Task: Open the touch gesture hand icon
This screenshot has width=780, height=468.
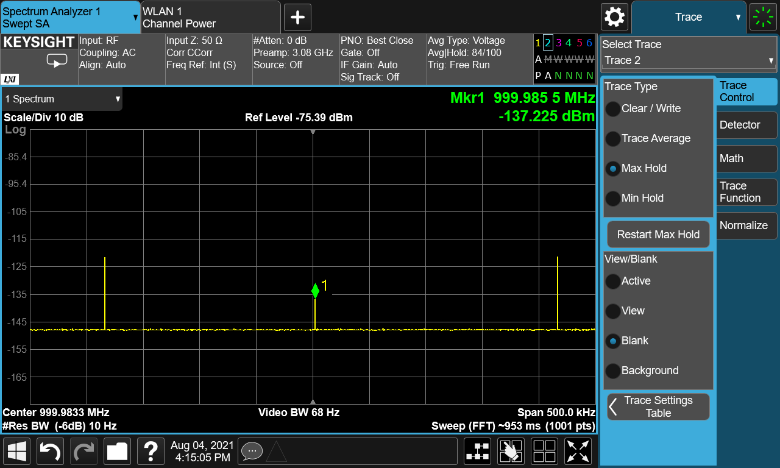Action: coord(511,451)
